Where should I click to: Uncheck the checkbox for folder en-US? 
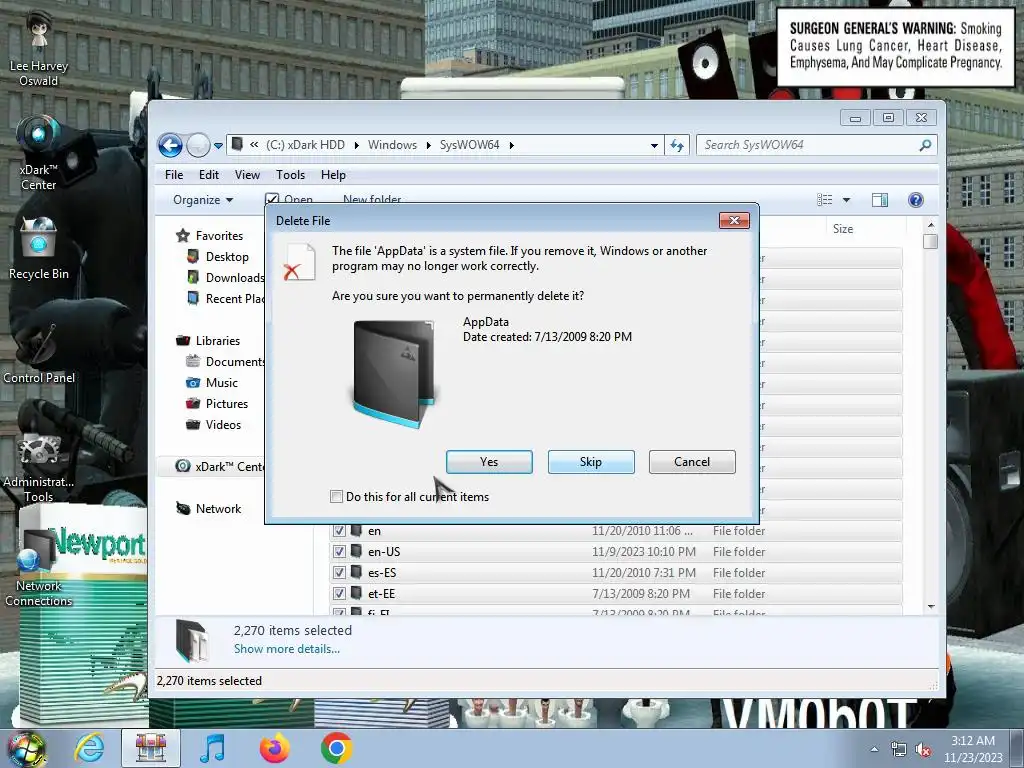339,551
